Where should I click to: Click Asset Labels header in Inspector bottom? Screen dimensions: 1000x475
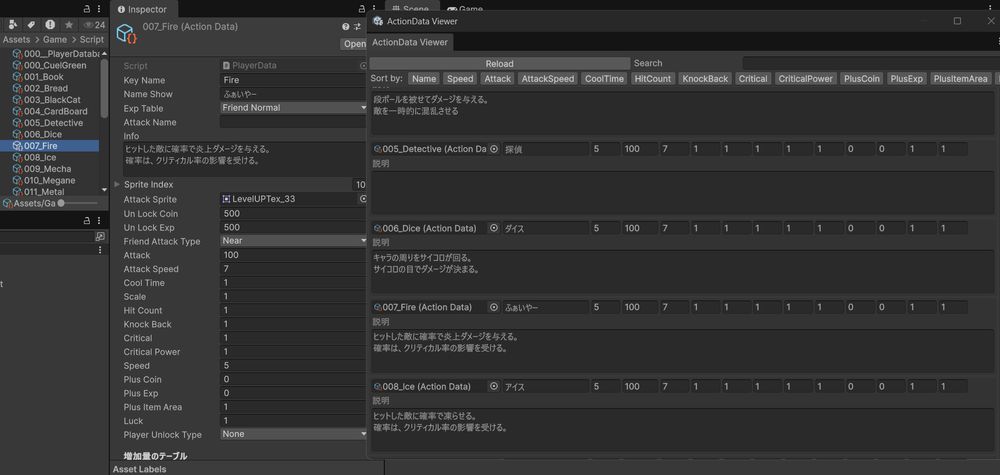[139, 469]
